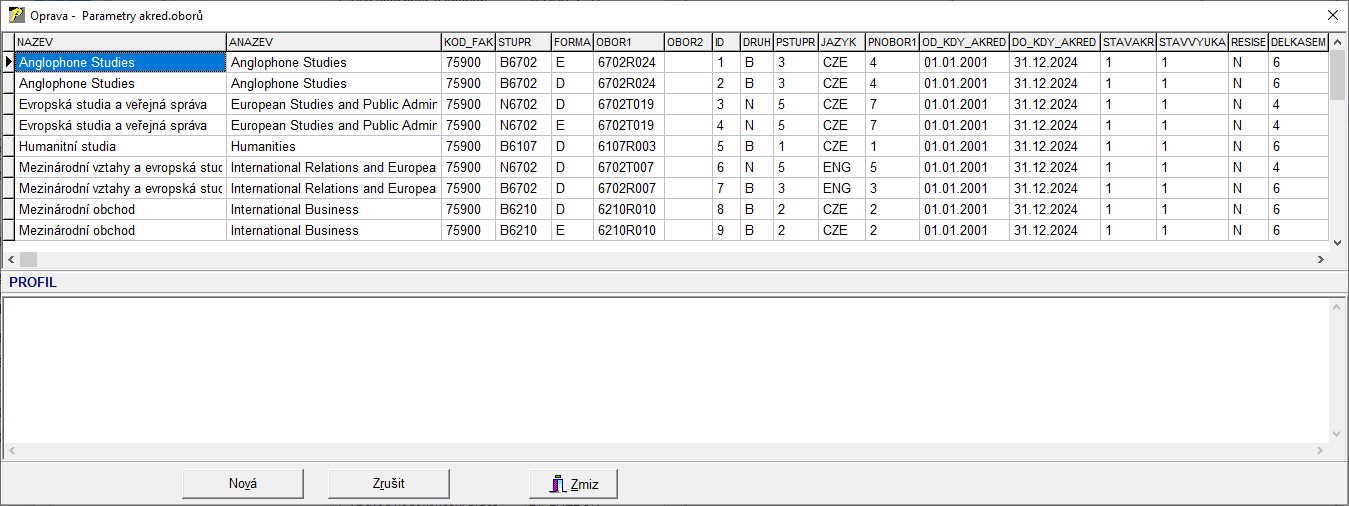Screen dimensions: 1349x506
Task: Click the OD_KDY_AKRED column header
Action: 964,42
